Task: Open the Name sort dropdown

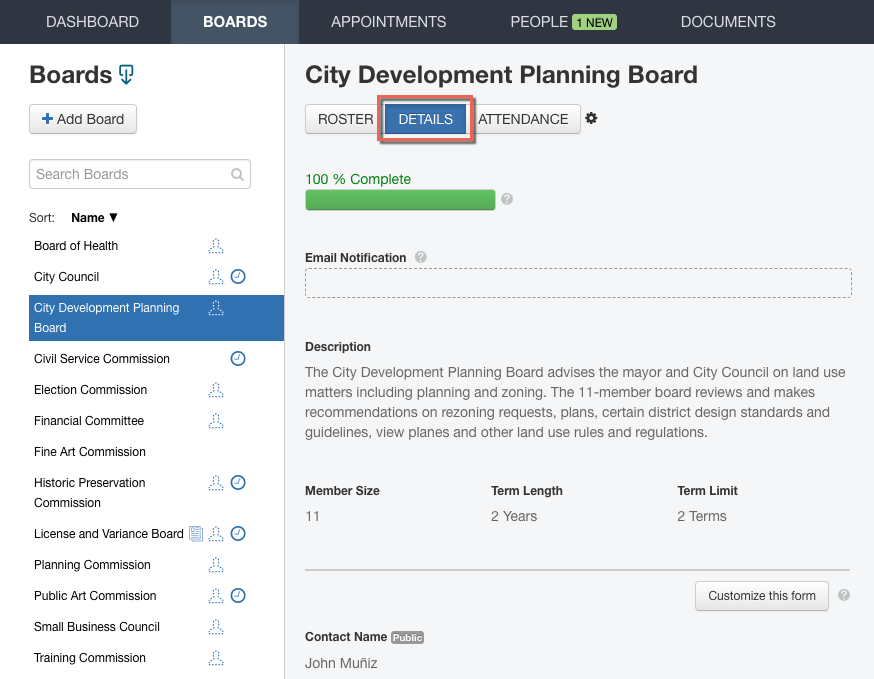Action: (93, 217)
